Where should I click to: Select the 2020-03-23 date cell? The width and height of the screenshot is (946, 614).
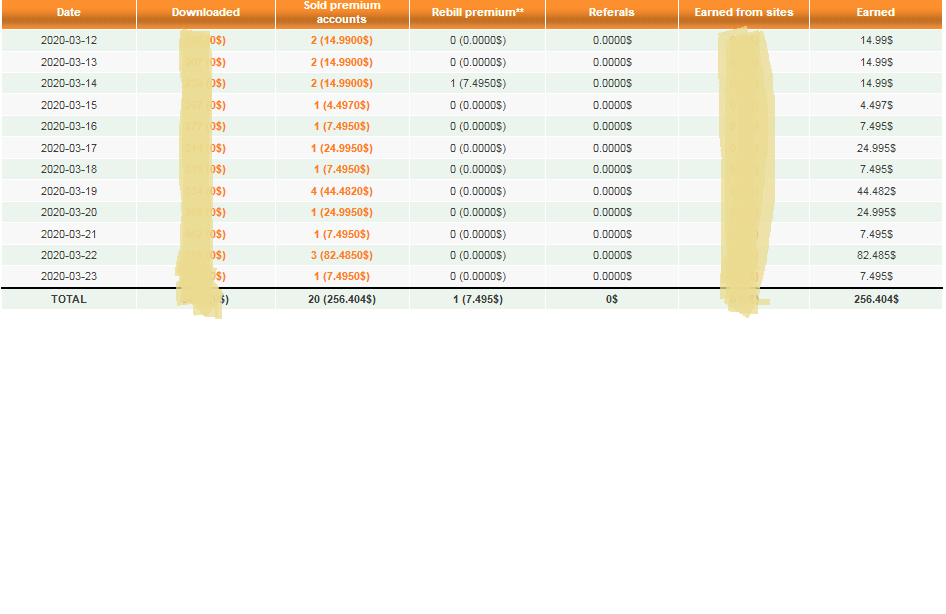pyautogui.click(x=69, y=276)
